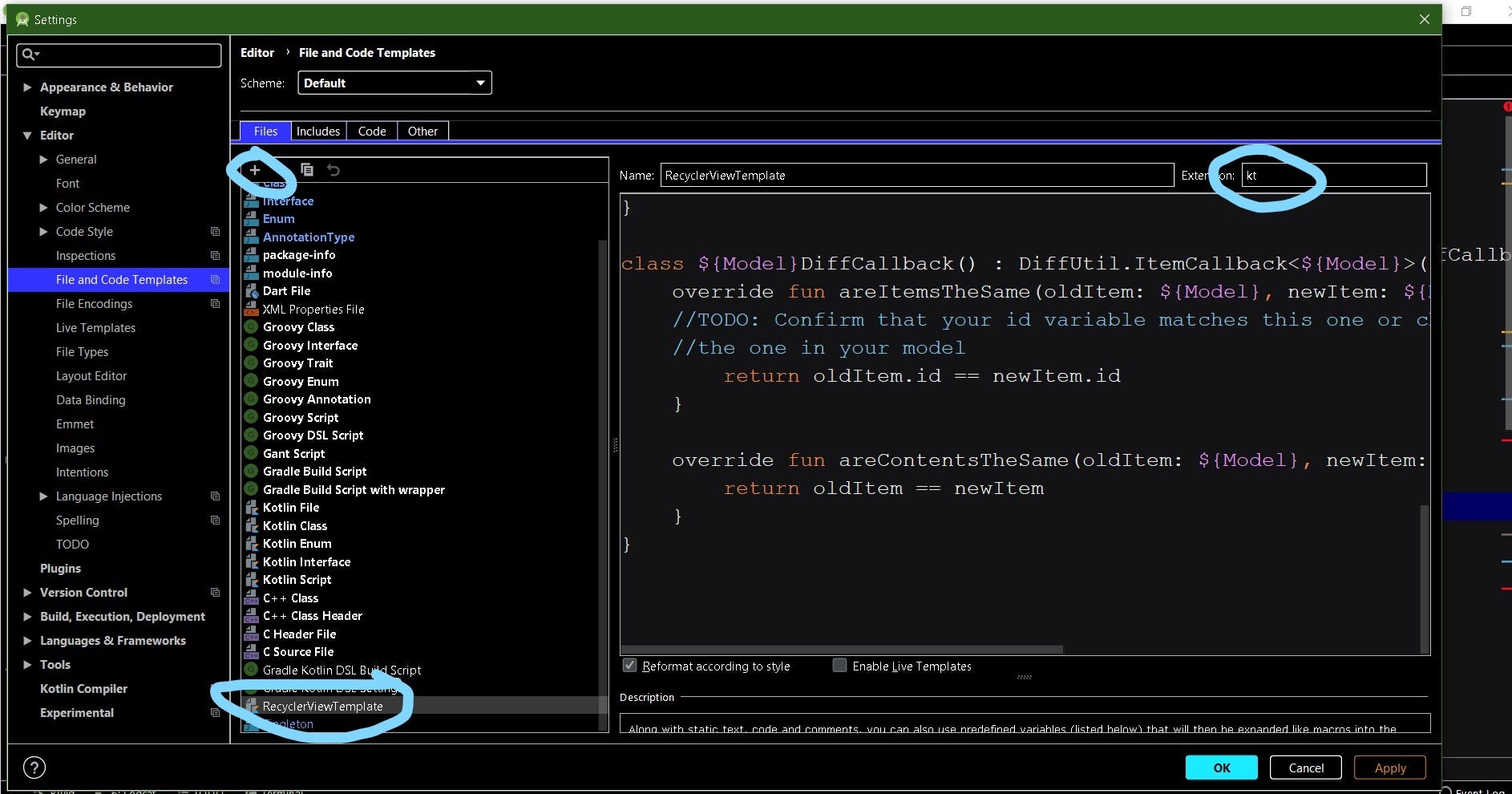Click the C++ Class template icon
This screenshot has width=1512, height=794.
tap(251, 598)
